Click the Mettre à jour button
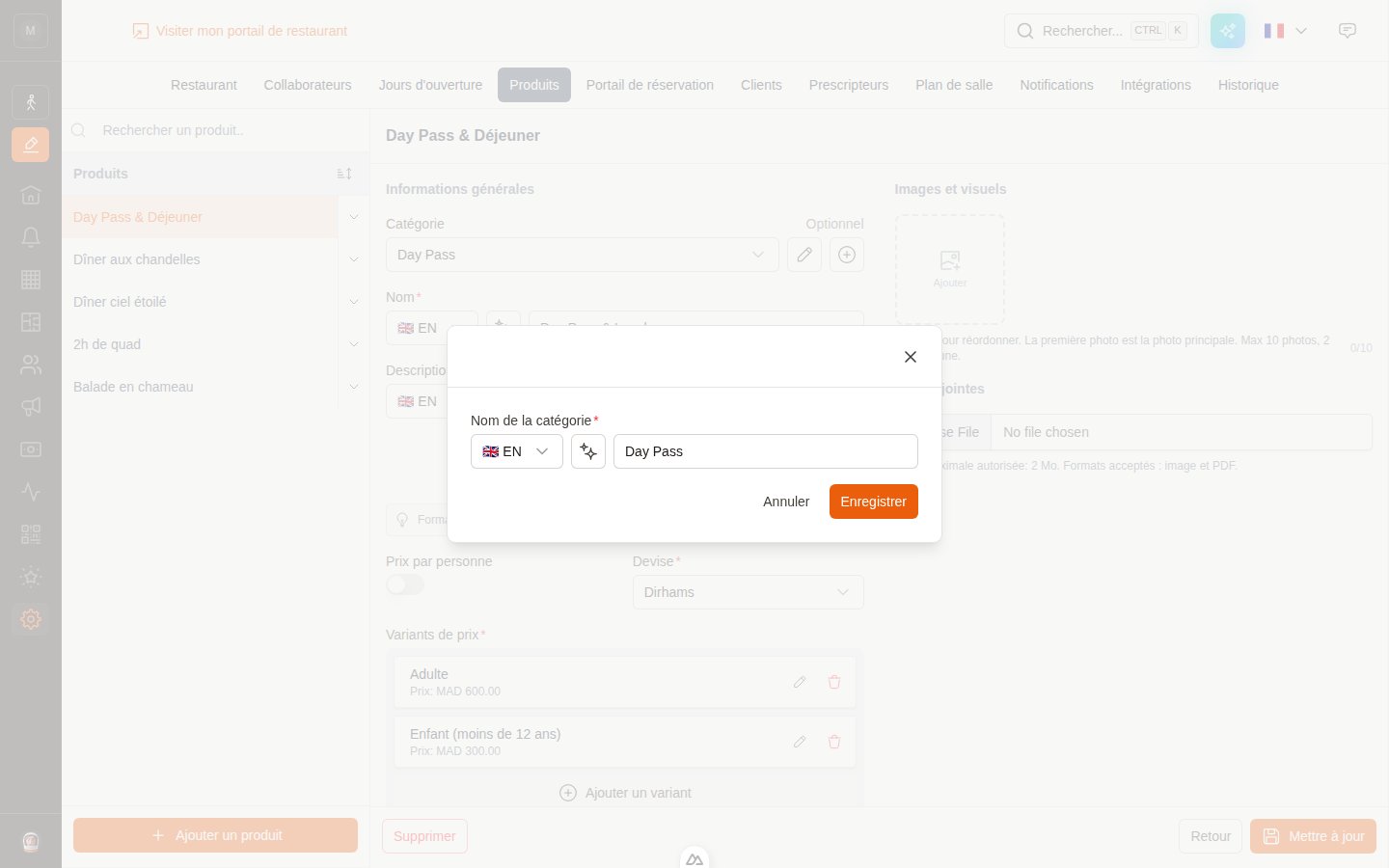The height and width of the screenshot is (868, 1389). point(1313,836)
